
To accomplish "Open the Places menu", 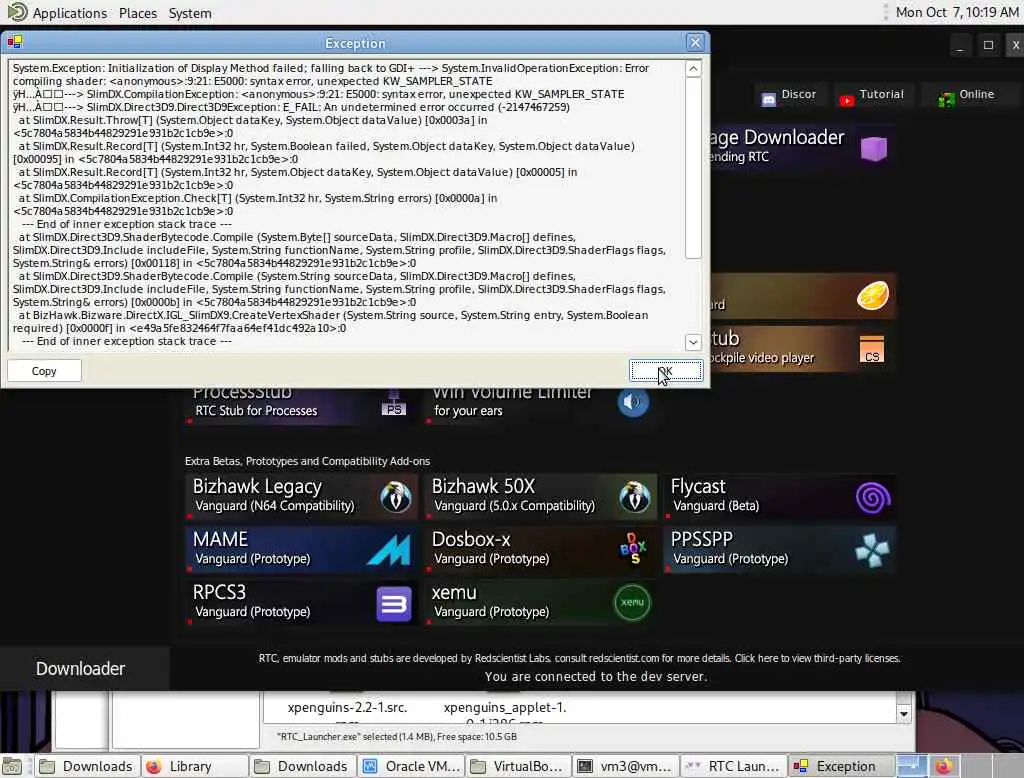I will coord(138,13).
